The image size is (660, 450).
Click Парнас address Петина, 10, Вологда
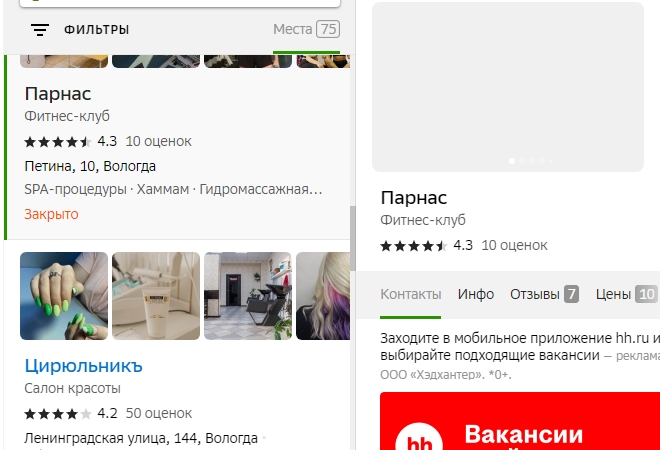[89, 166]
